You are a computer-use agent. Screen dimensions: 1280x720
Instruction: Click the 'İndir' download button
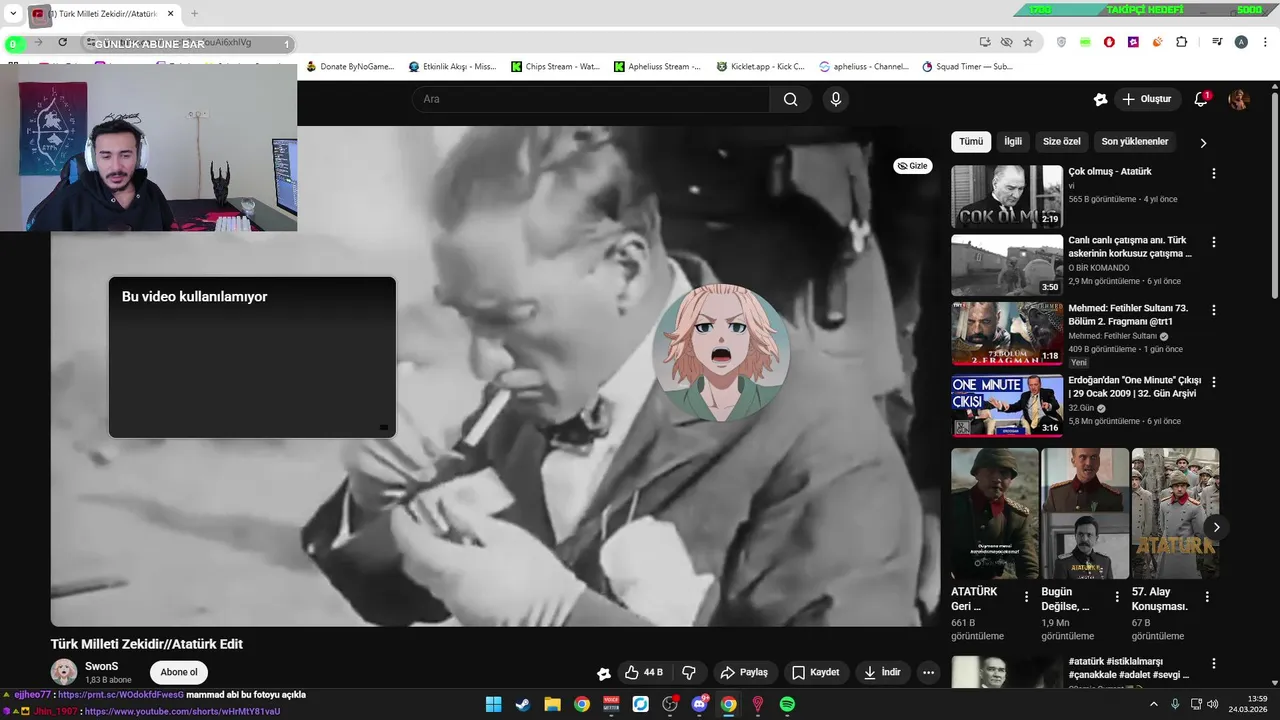coord(882,673)
